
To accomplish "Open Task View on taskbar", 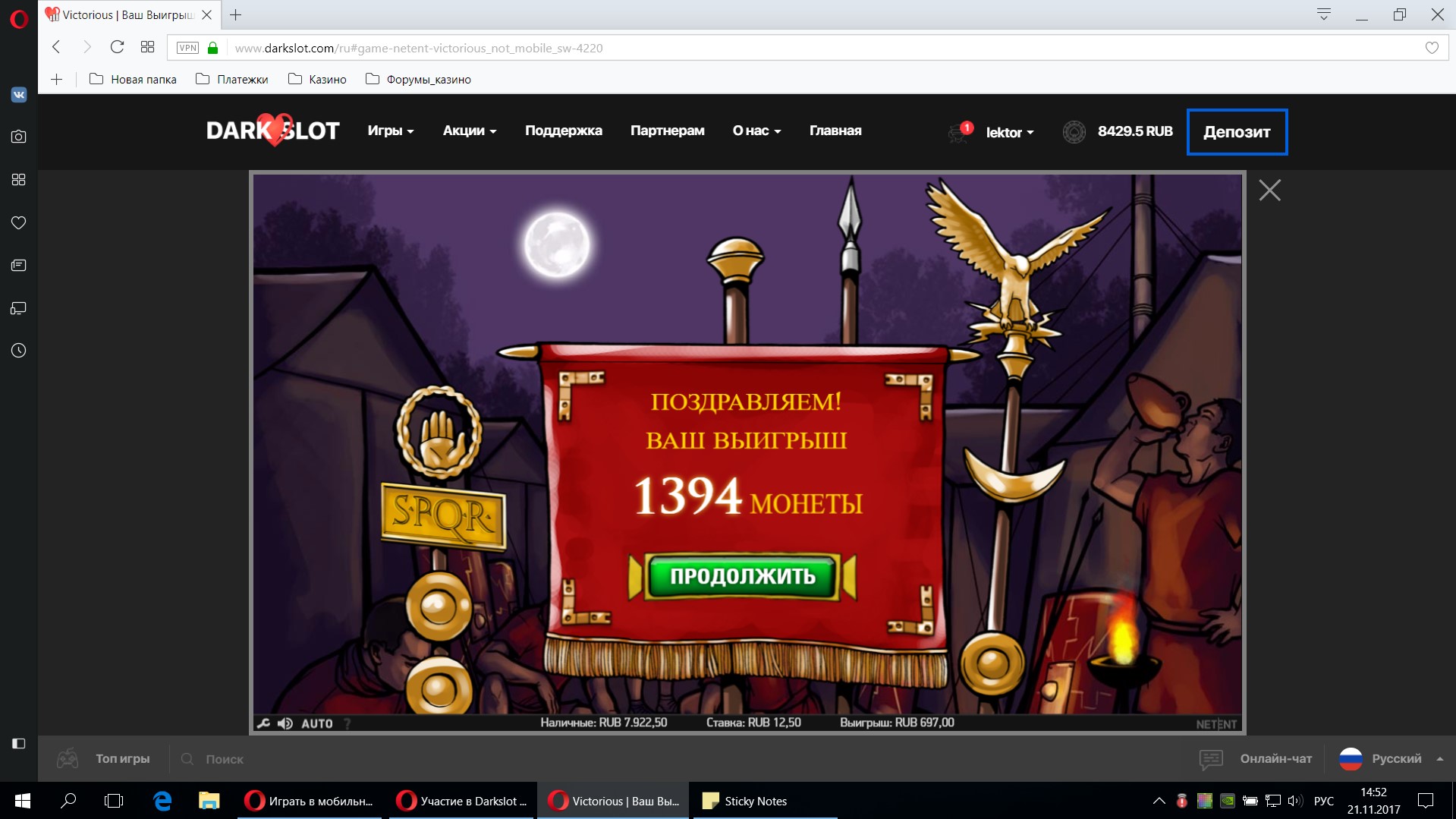I will pyautogui.click(x=114, y=801).
